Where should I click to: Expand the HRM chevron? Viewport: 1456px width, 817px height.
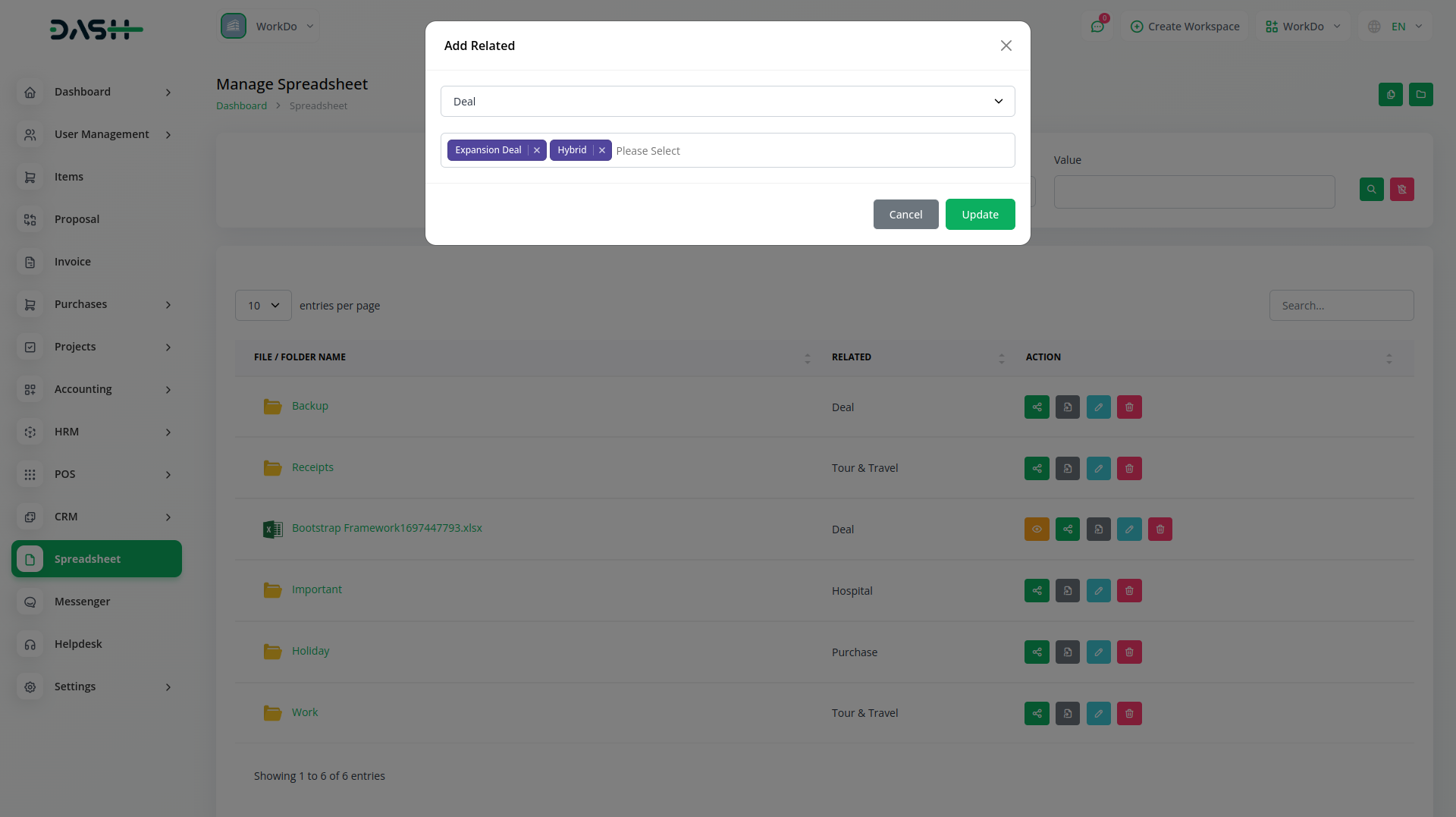(x=168, y=432)
